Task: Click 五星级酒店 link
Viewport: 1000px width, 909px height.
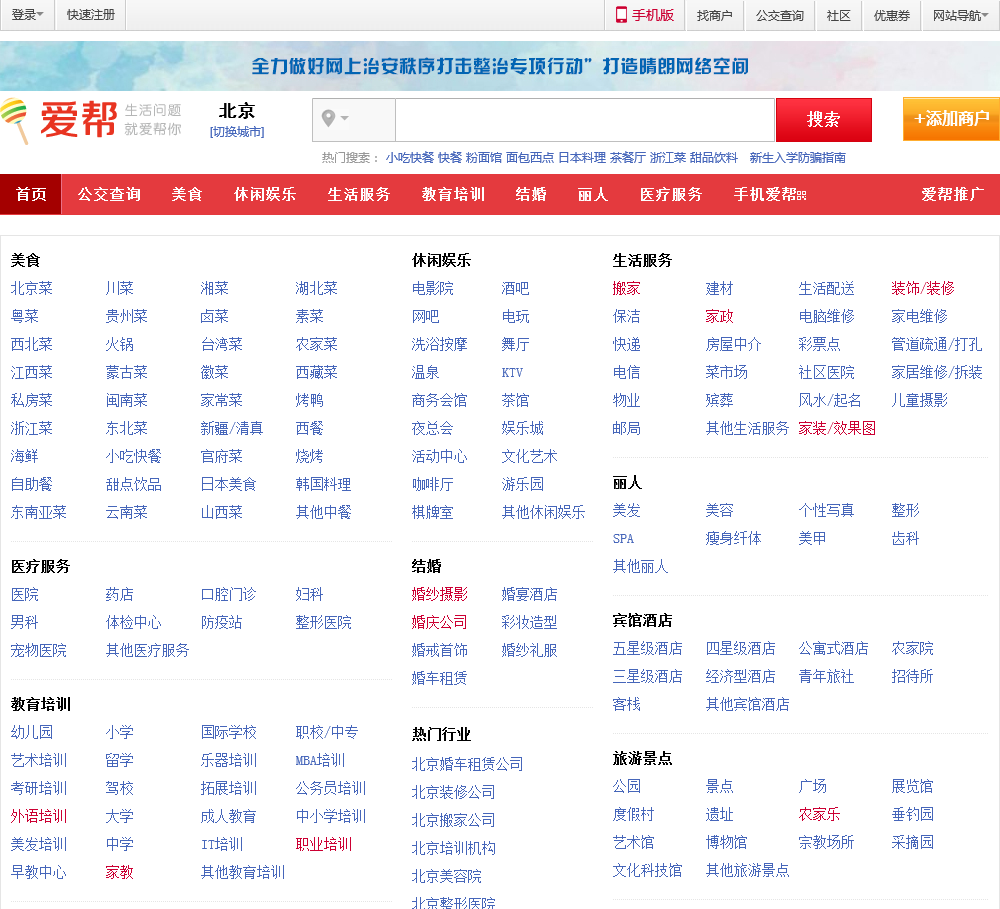Action: click(x=647, y=649)
